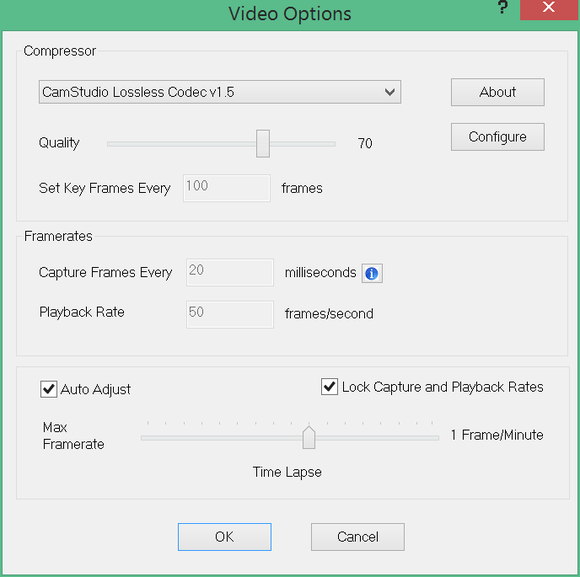Click the About button
Image resolution: width=580 pixels, height=577 pixels.
tap(498, 92)
